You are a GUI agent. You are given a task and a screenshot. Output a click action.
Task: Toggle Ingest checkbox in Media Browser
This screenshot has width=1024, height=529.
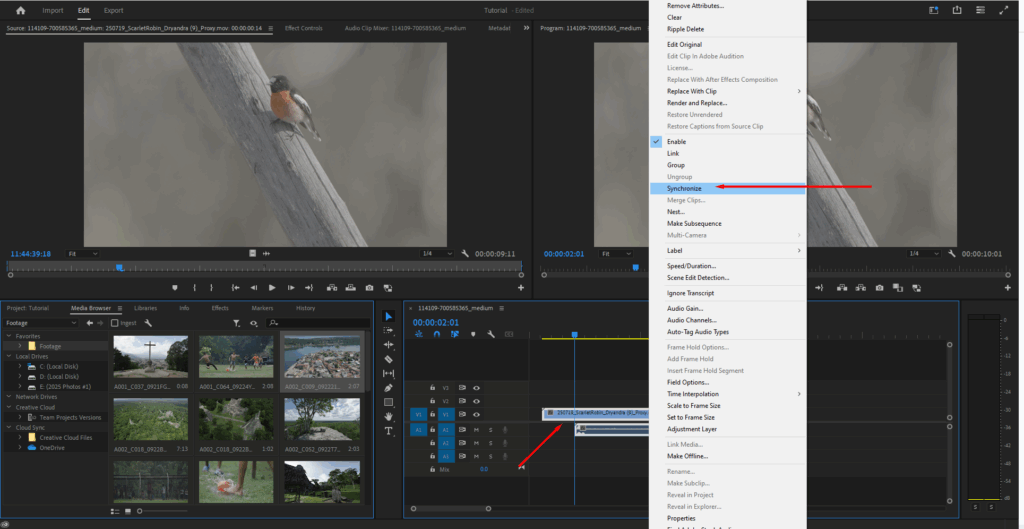click(115, 323)
